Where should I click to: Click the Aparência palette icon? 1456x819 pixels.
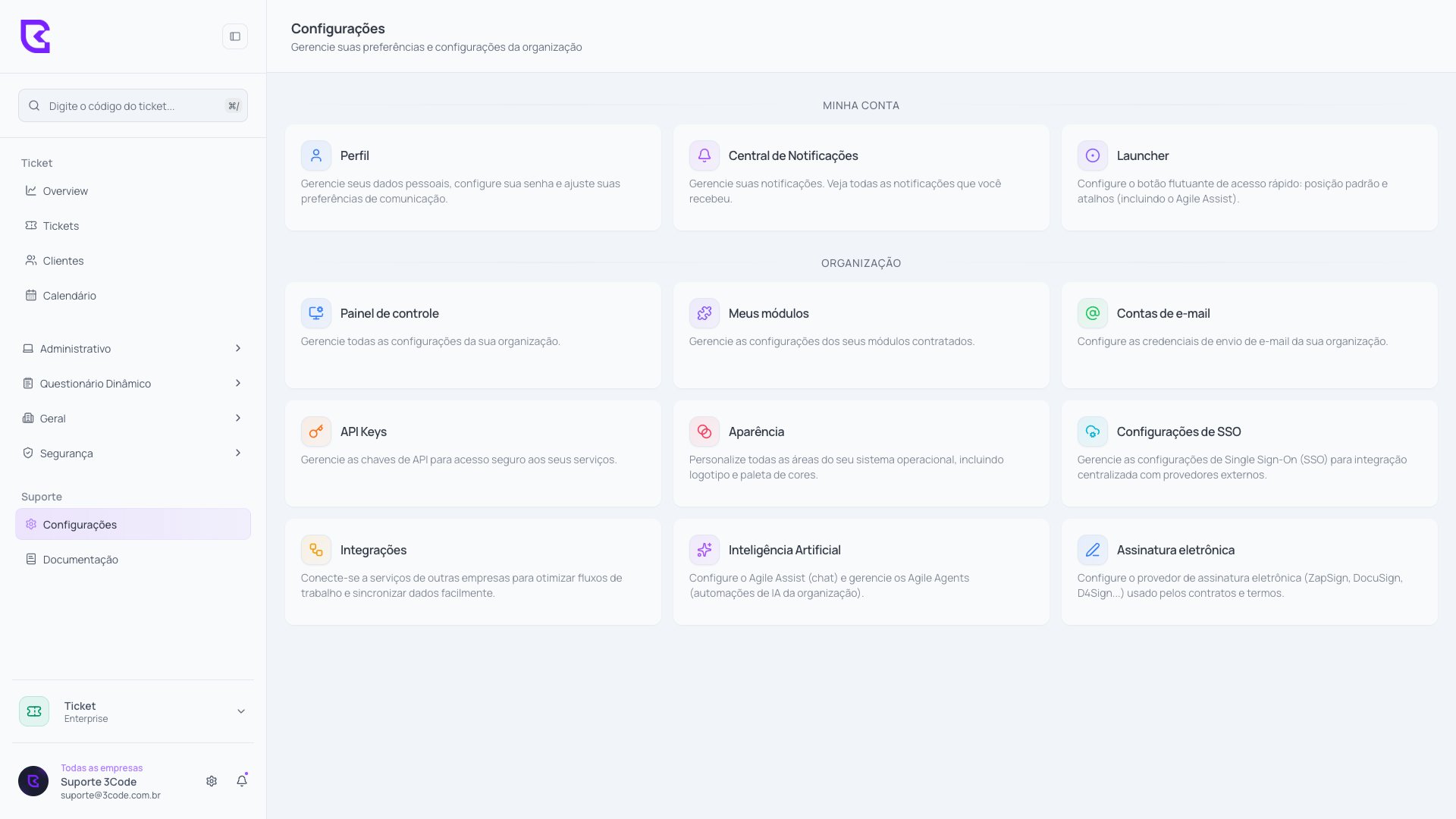click(704, 431)
